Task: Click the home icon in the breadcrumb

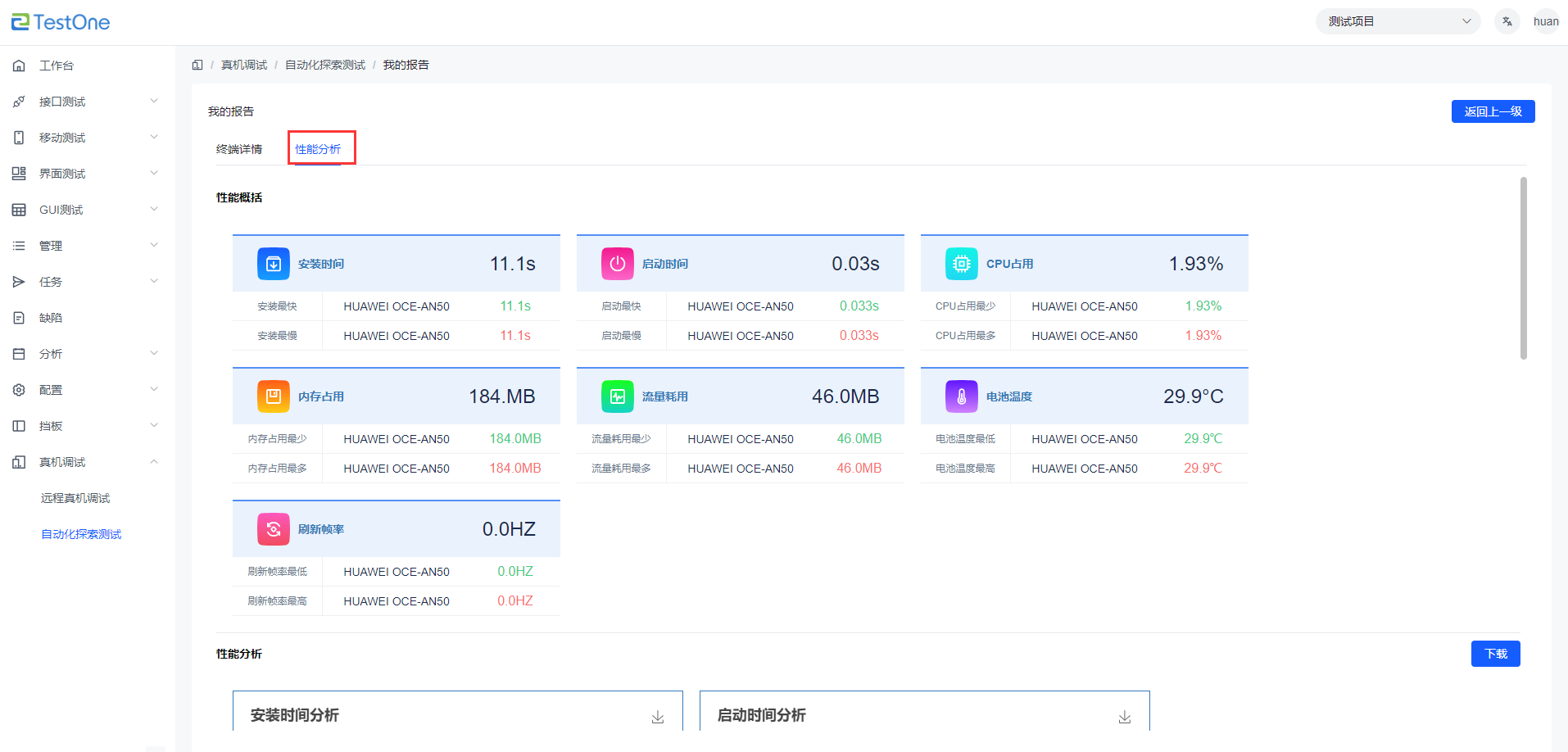Action: (197, 65)
